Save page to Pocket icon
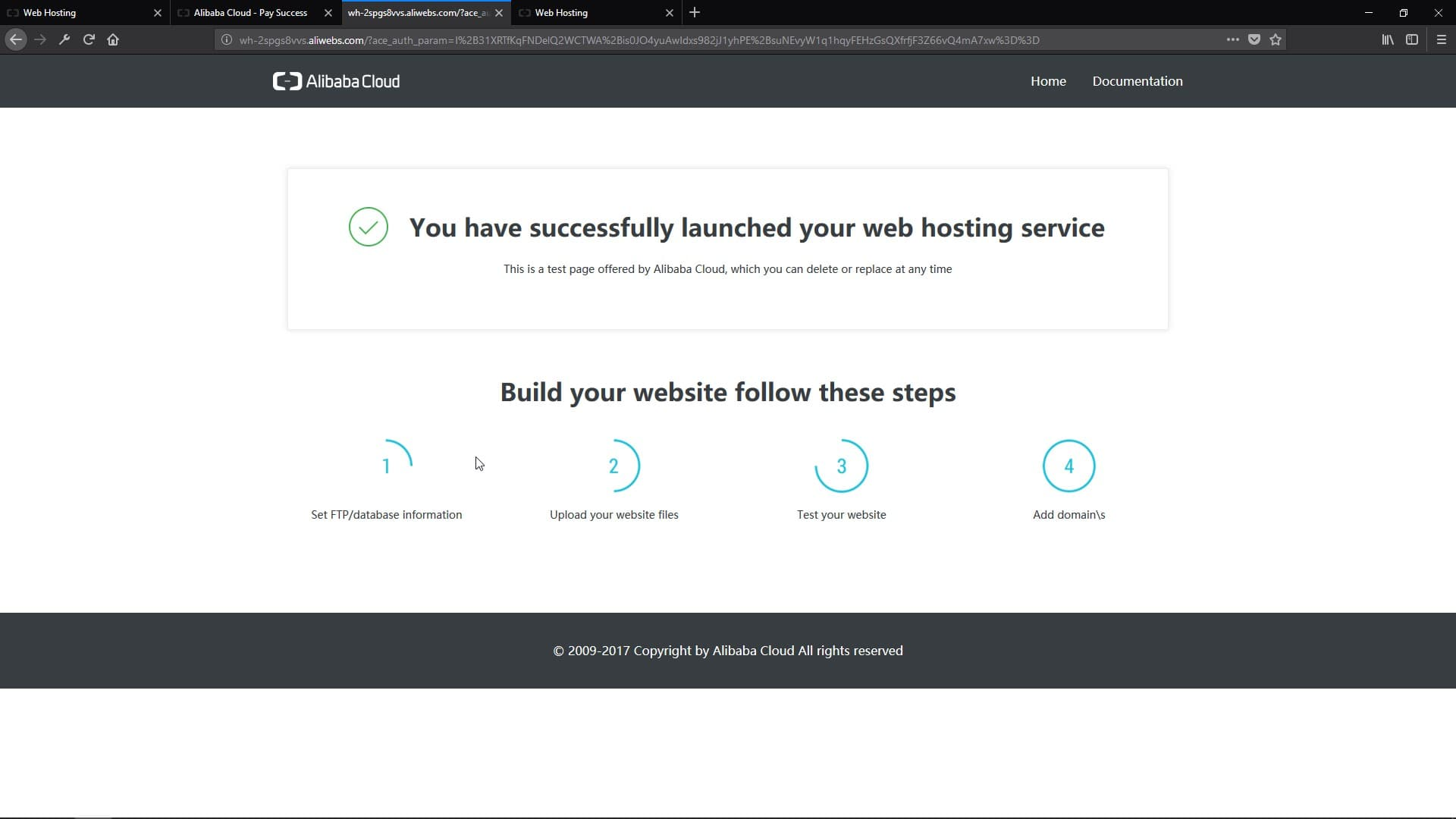The width and height of the screenshot is (1456, 819). [x=1254, y=39]
